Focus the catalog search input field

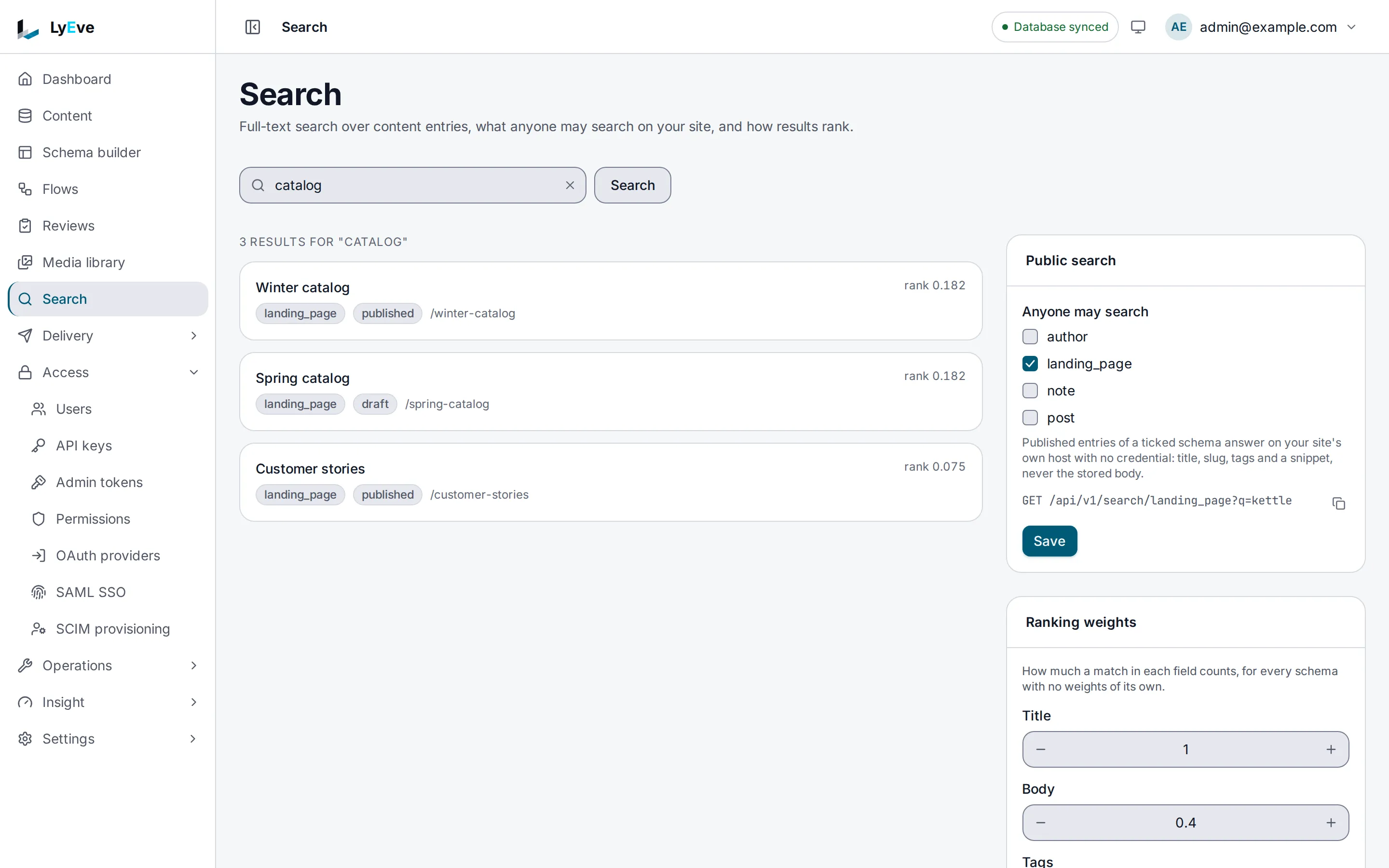tap(412, 186)
